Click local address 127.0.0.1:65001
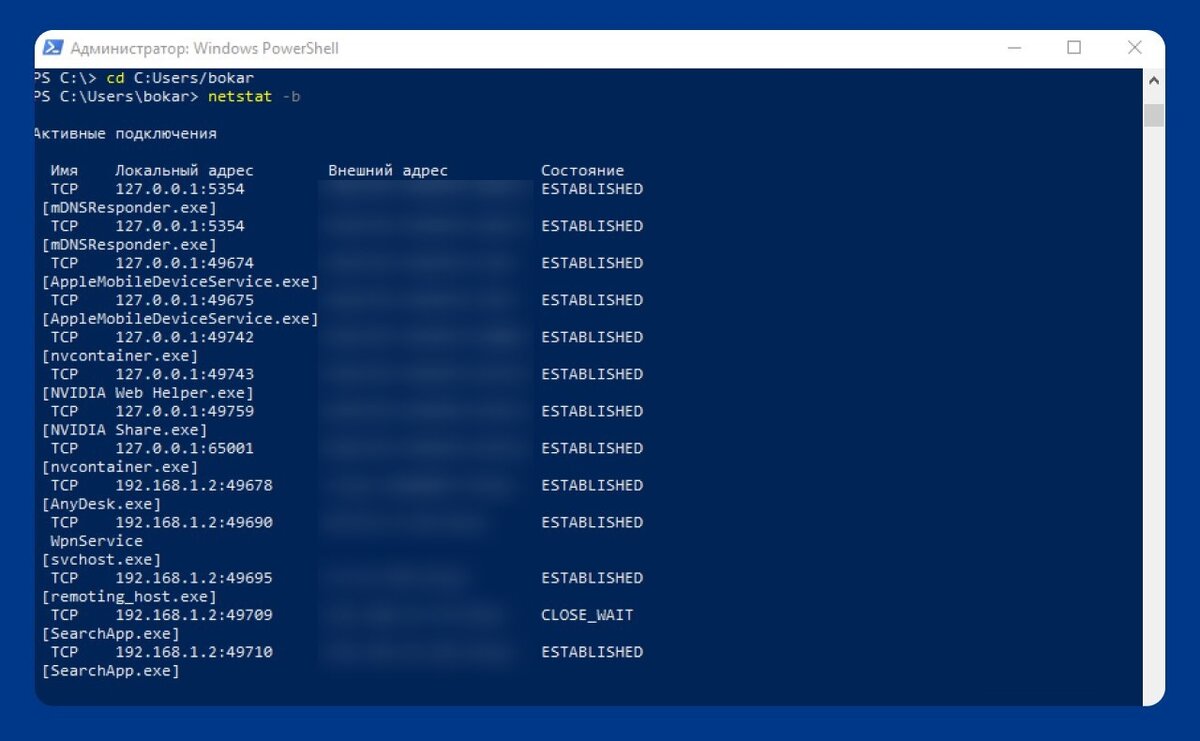The height and width of the screenshot is (741, 1200). pyautogui.click(x=184, y=448)
